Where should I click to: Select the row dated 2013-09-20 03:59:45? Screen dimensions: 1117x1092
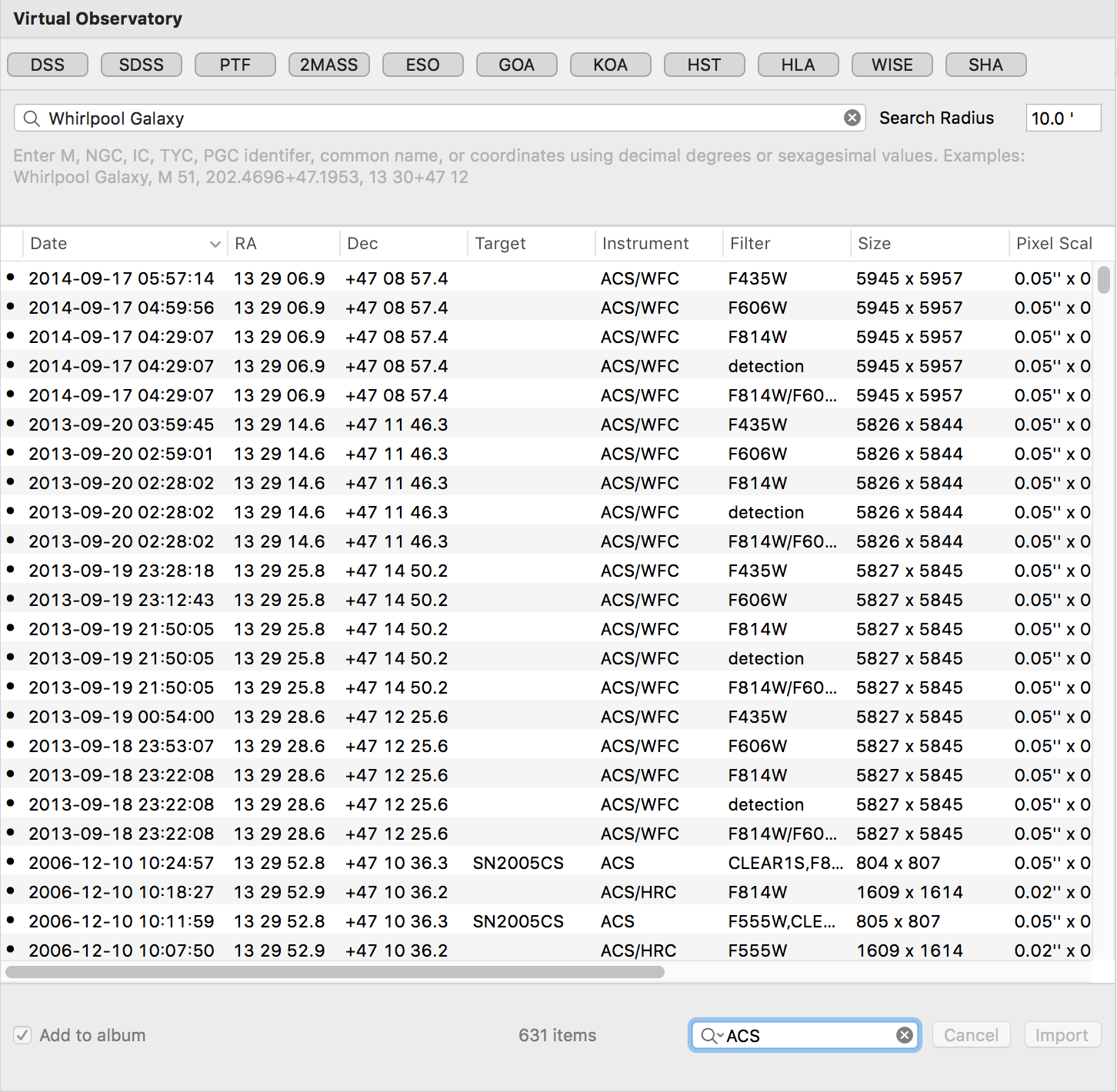[546, 424]
